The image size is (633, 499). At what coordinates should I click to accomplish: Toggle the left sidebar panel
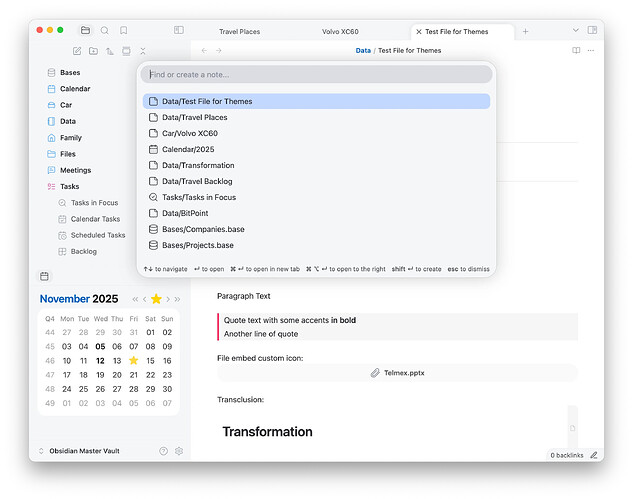coord(179,31)
